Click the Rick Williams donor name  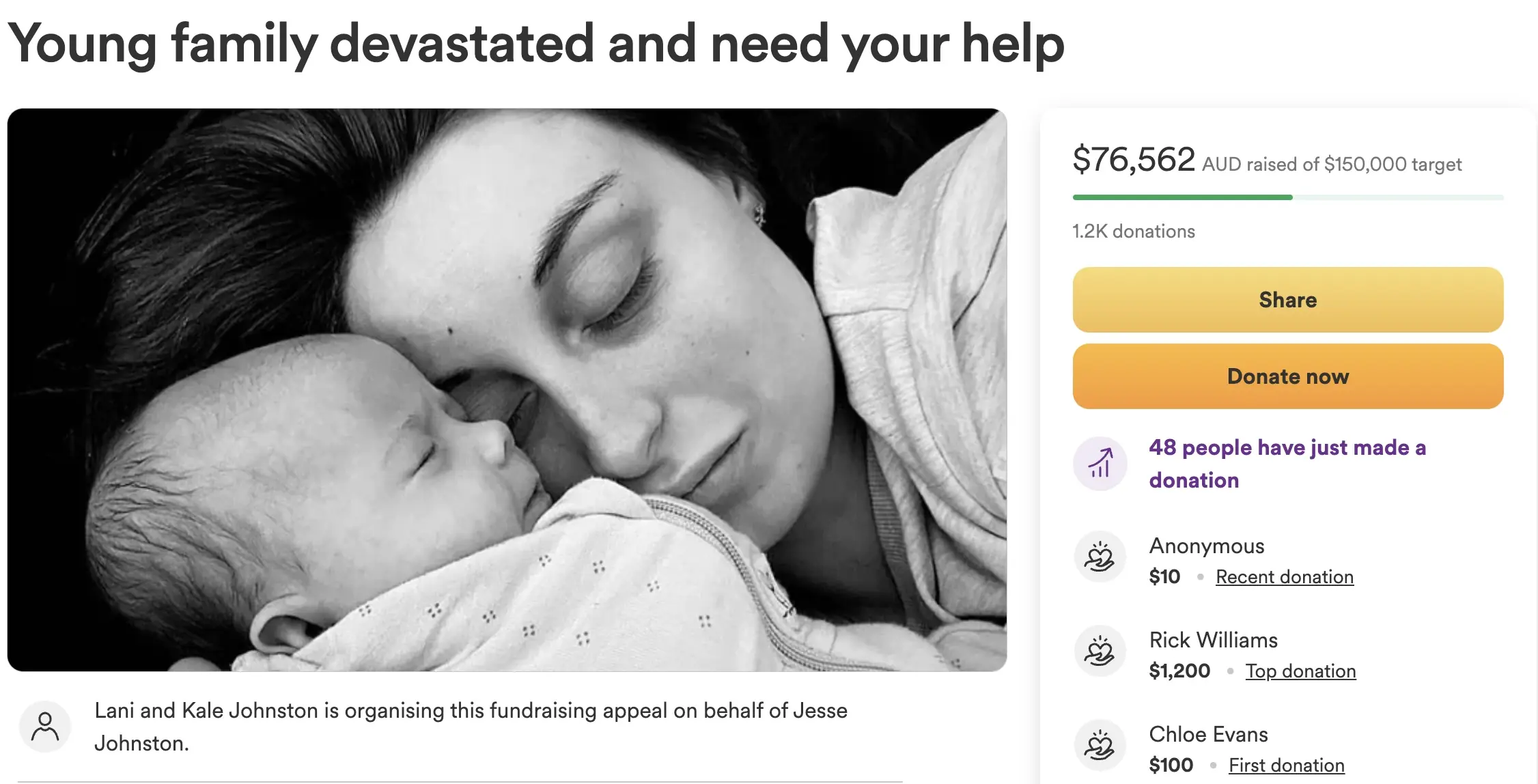[x=1213, y=640]
